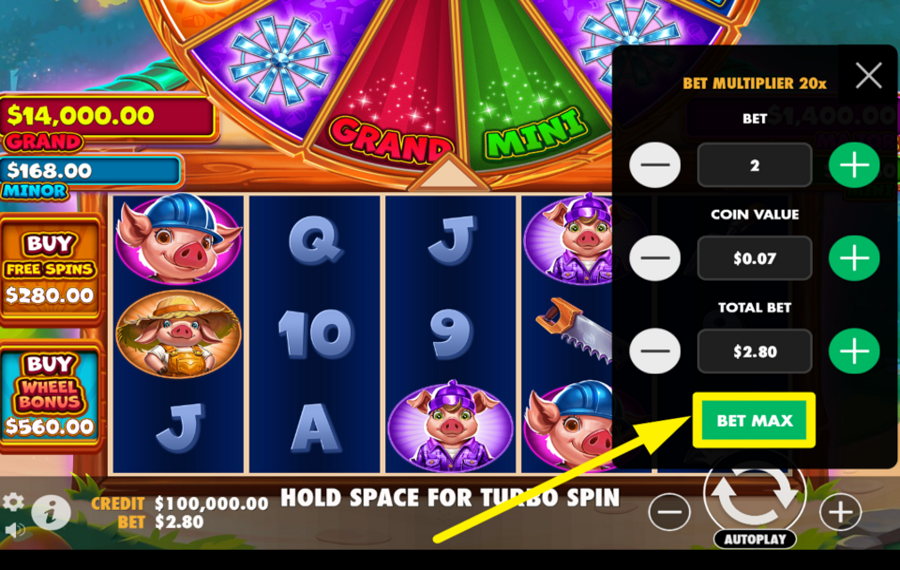Open Autoplay options
This screenshot has height=570, width=900.
point(754,539)
